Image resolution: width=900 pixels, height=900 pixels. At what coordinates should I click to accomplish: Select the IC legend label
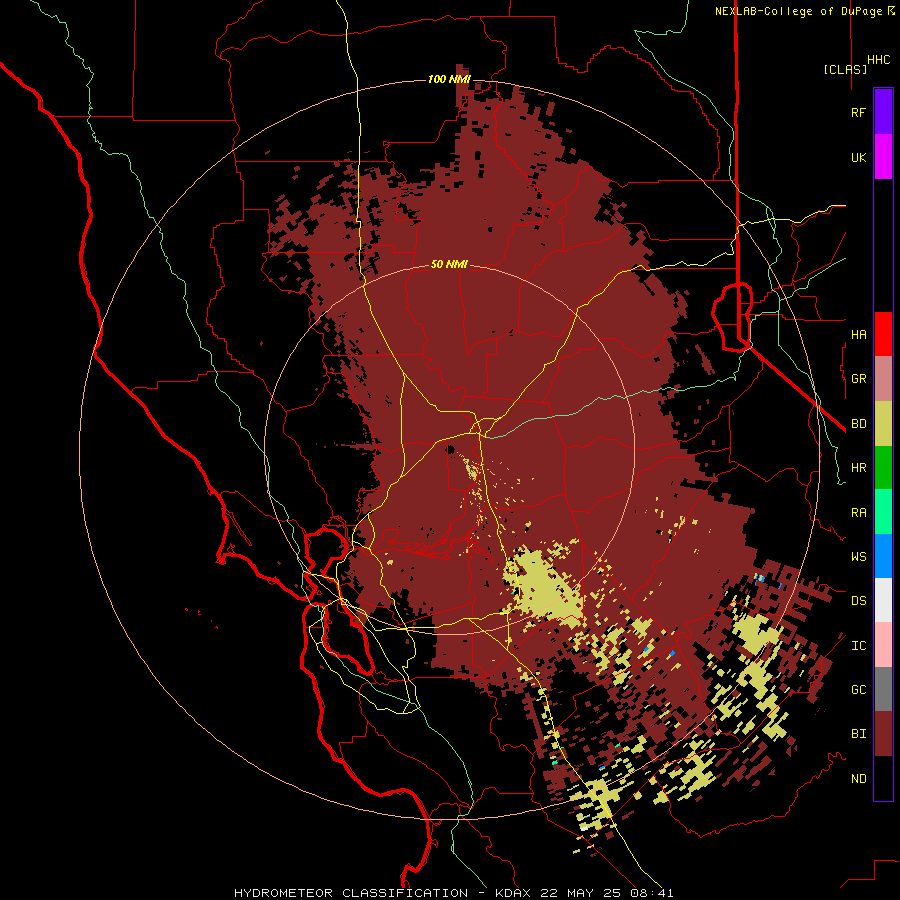858,646
